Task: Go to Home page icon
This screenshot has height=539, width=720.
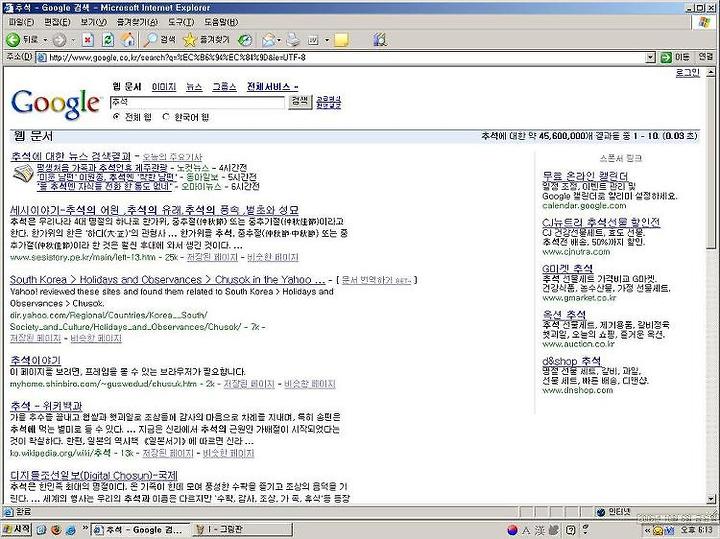Action: point(128,40)
